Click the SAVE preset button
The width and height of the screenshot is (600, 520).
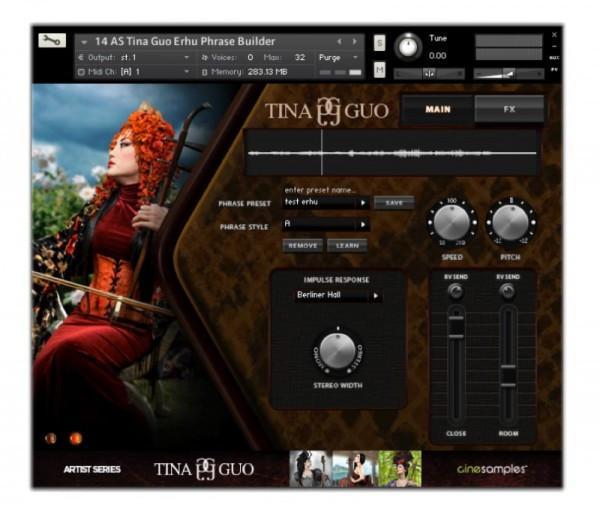click(394, 203)
